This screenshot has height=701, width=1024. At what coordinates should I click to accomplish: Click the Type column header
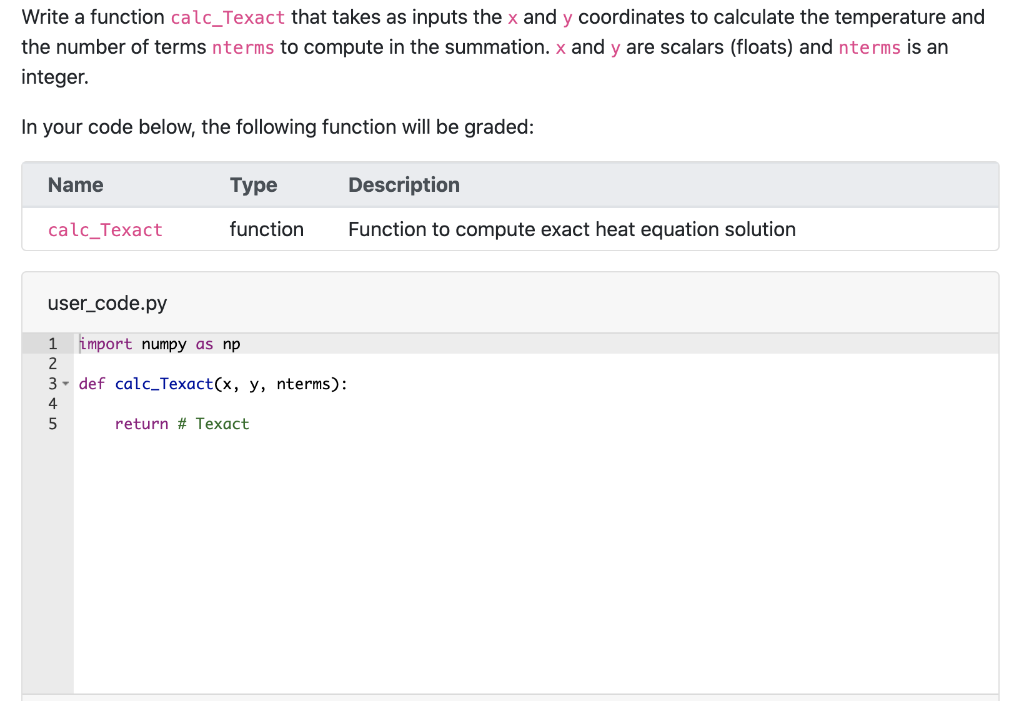253,185
